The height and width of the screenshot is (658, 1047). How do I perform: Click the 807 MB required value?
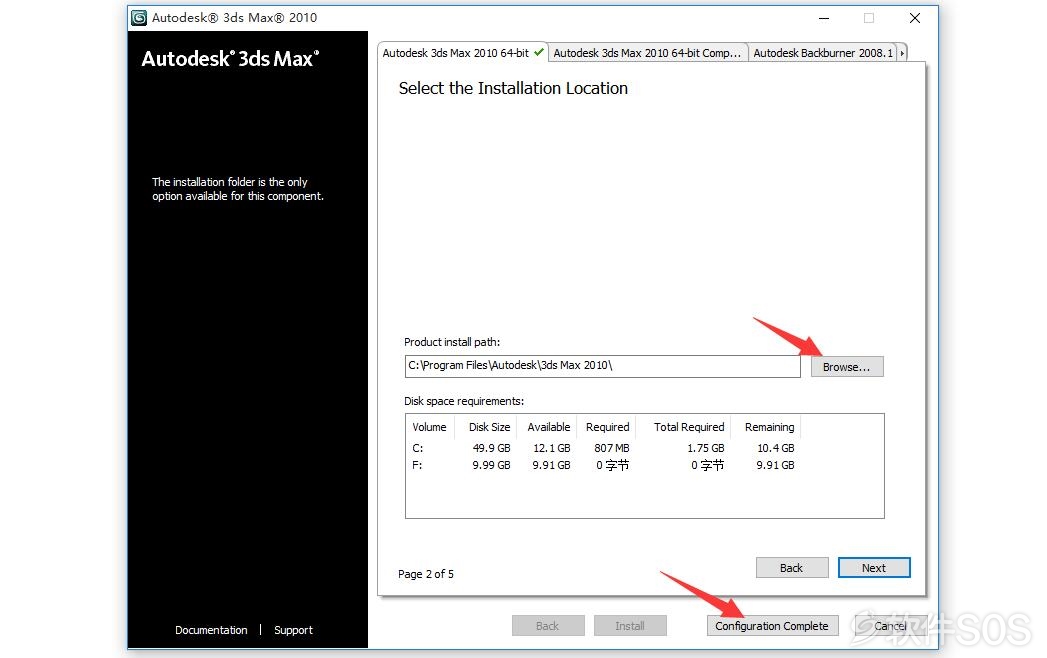point(612,448)
